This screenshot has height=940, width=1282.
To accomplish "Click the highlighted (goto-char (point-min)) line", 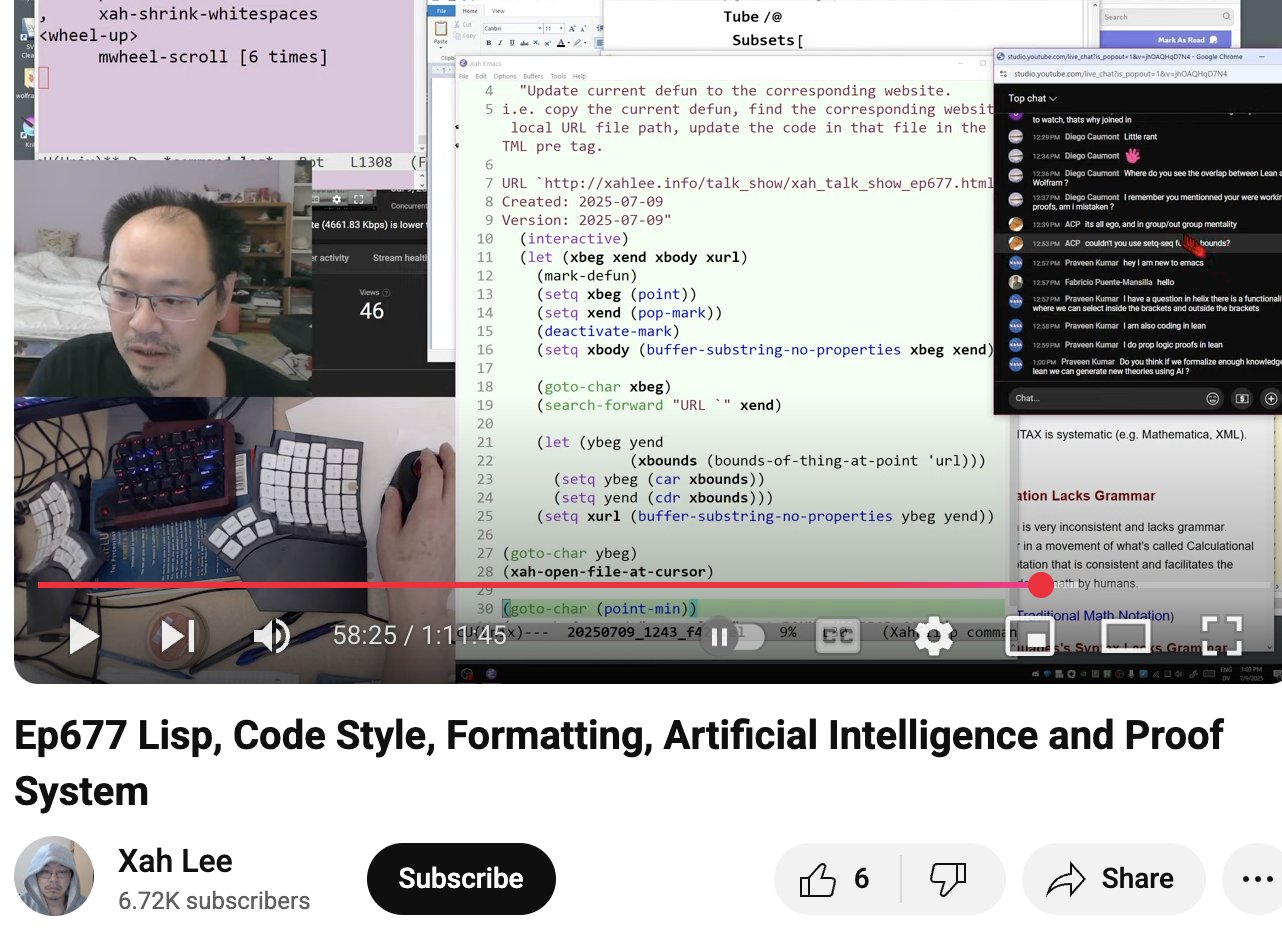I will (x=600, y=608).
